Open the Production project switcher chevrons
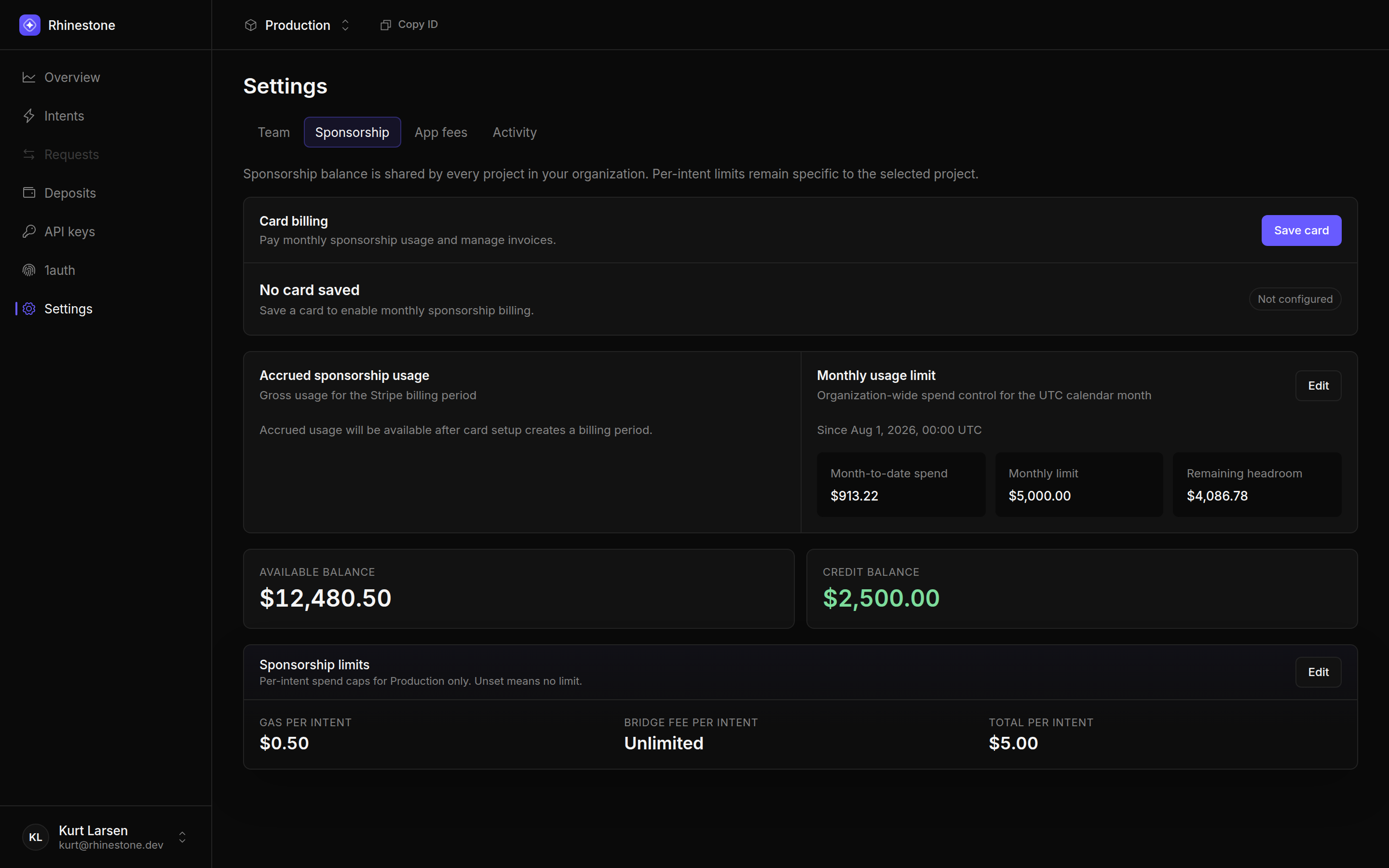Viewport: 1389px width, 868px height. point(345,25)
